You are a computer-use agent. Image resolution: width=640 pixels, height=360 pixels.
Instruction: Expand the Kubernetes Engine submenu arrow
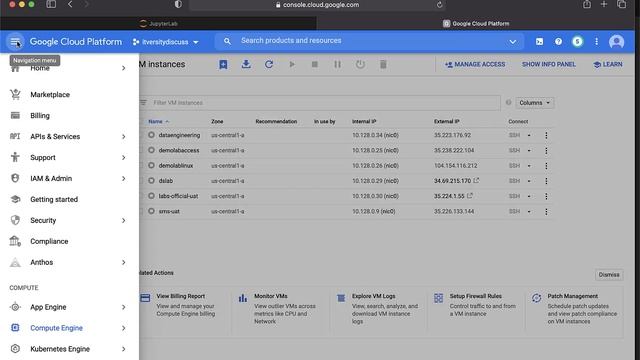pyautogui.click(x=123, y=349)
